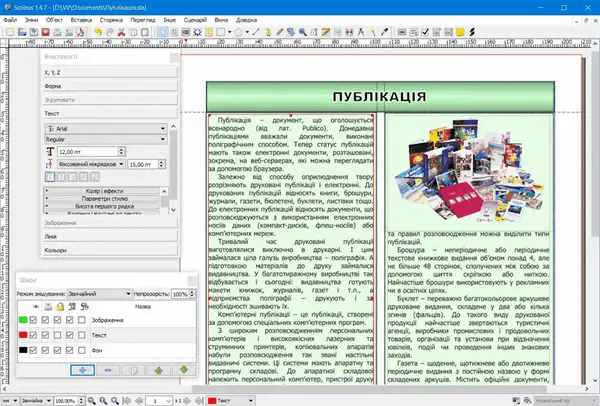600x406 pixels.
Task: Uncheck the lock checkbox of the Зображення layer
Action: coord(57,320)
